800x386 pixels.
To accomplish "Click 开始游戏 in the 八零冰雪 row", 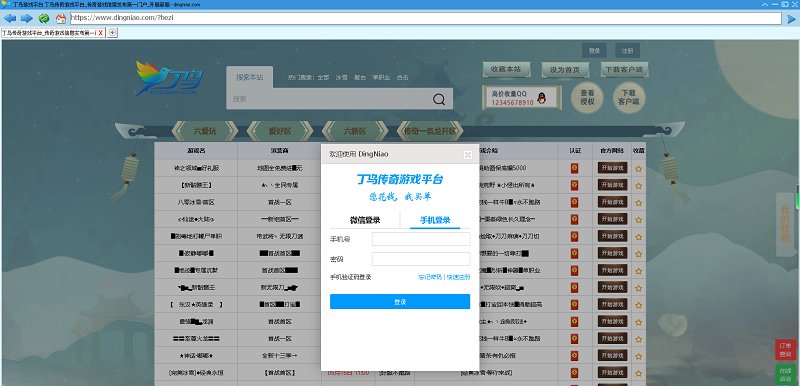I will 612,202.
